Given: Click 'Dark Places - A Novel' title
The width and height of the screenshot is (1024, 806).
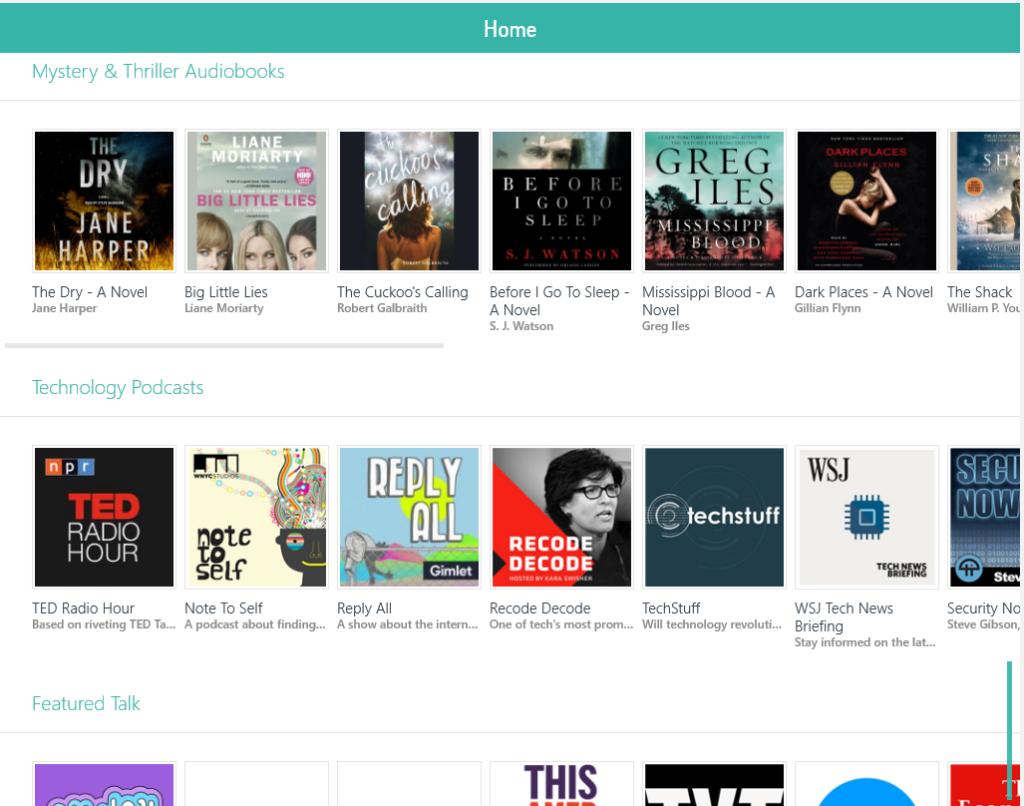Looking at the screenshot, I should pos(863,292).
